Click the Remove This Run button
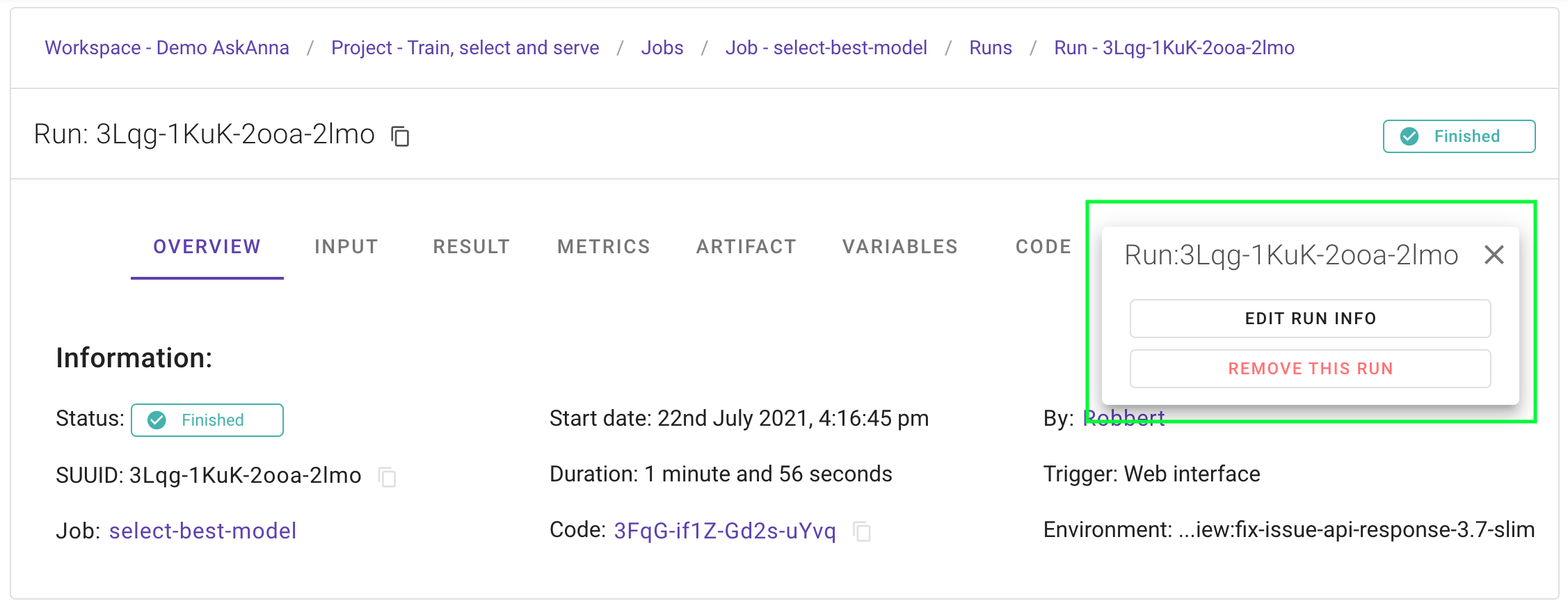 click(1310, 369)
